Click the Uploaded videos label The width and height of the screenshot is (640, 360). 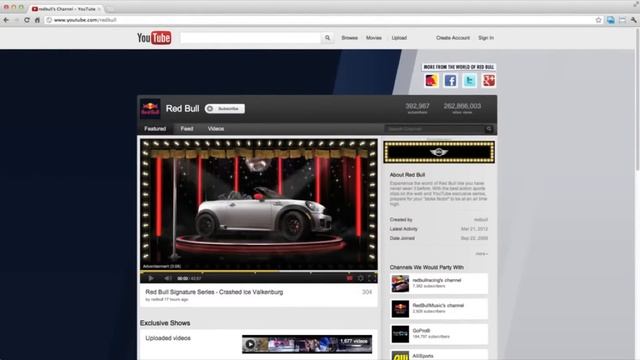(168, 338)
